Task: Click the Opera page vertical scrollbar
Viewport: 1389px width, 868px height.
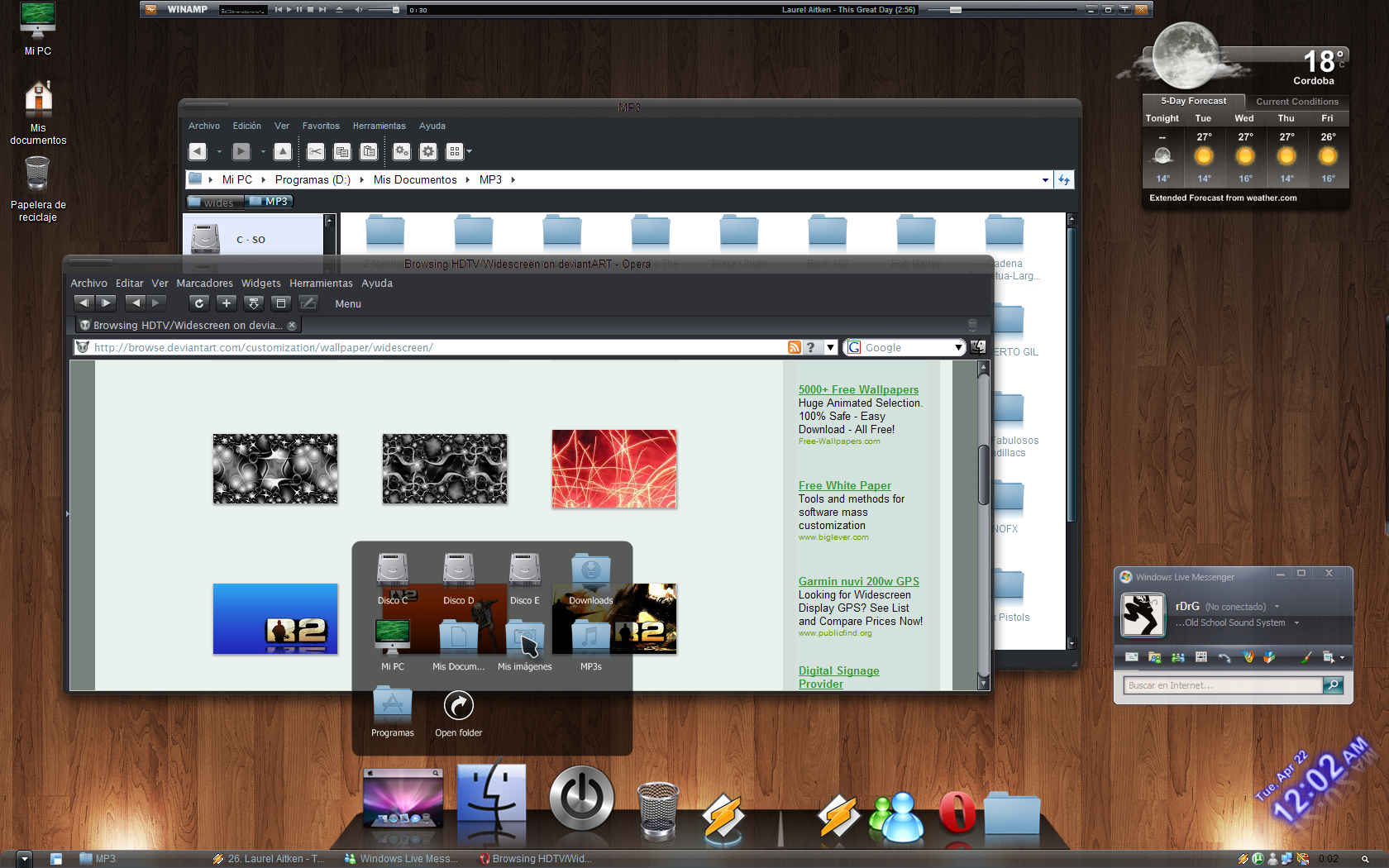Action: tap(984, 525)
